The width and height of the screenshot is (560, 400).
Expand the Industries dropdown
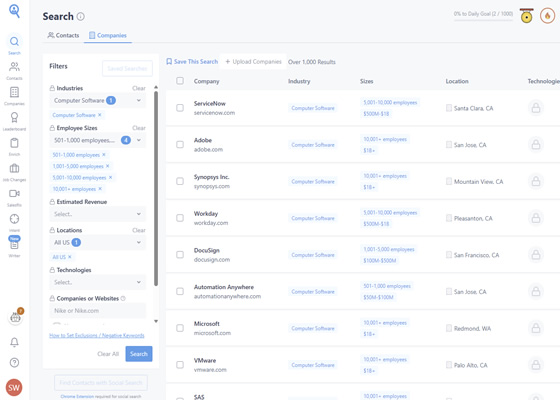(98, 100)
